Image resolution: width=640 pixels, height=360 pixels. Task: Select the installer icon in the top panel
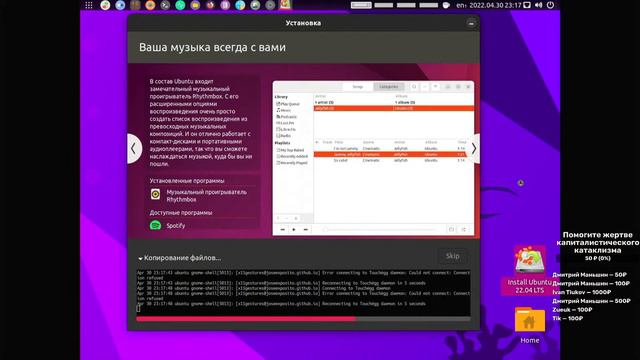(285, 5)
